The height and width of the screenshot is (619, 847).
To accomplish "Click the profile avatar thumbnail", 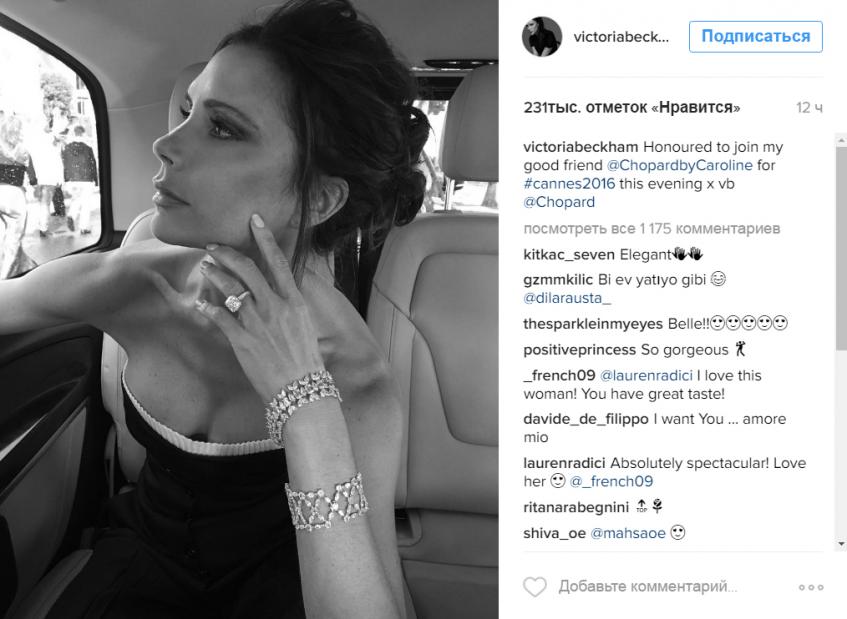I will click(542, 36).
